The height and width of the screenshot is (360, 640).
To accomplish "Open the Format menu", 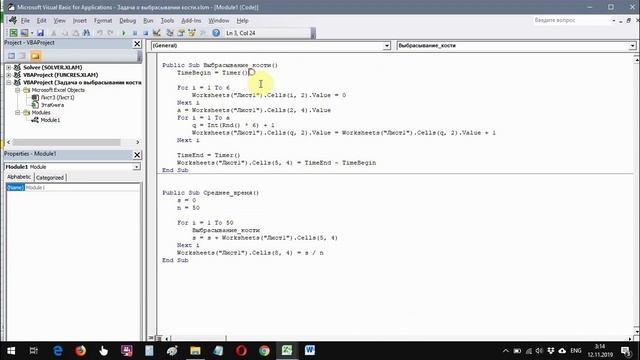I will 103,20.
